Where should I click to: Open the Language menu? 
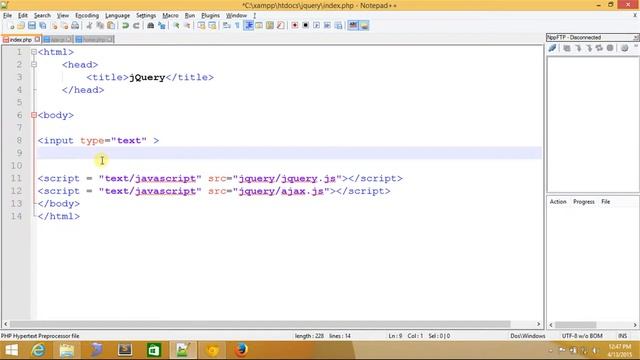(x=117, y=16)
